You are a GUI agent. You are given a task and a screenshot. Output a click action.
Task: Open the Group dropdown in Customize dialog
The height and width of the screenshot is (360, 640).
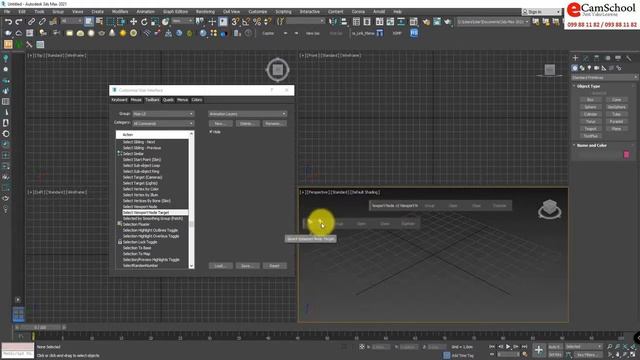(x=163, y=114)
